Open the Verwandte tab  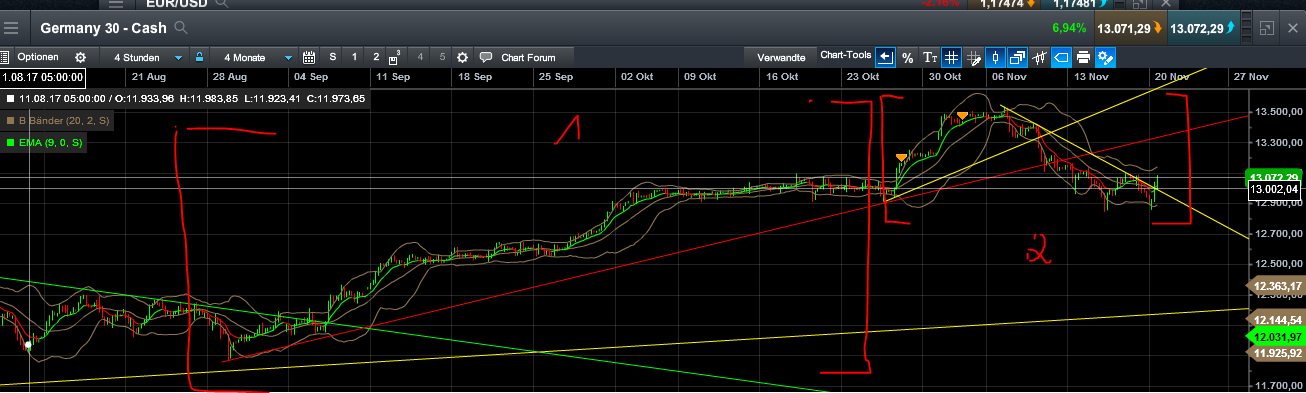[781, 57]
